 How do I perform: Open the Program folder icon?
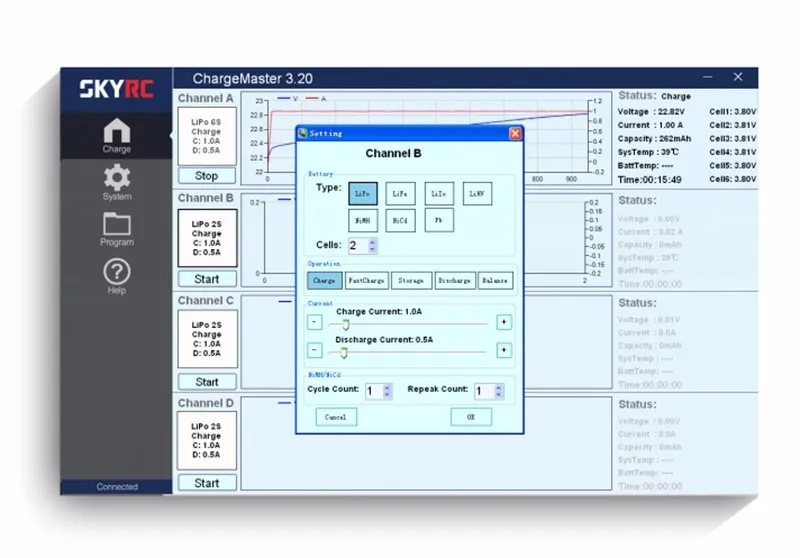(117, 229)
